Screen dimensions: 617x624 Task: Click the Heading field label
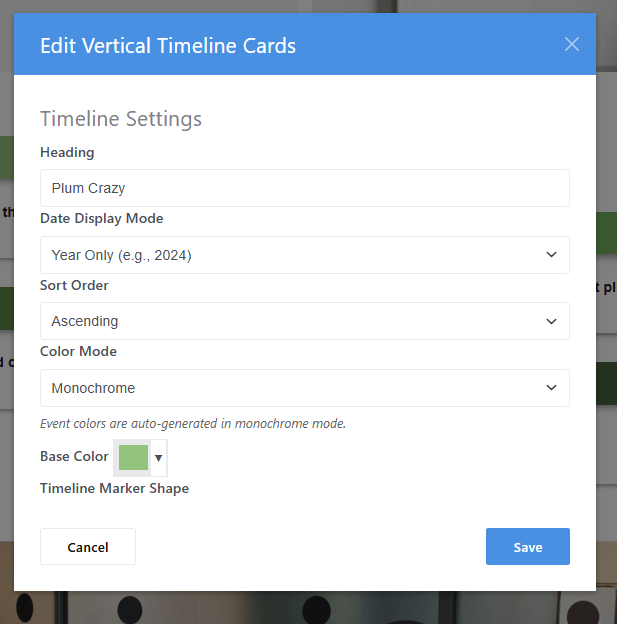tap(67, 152)
